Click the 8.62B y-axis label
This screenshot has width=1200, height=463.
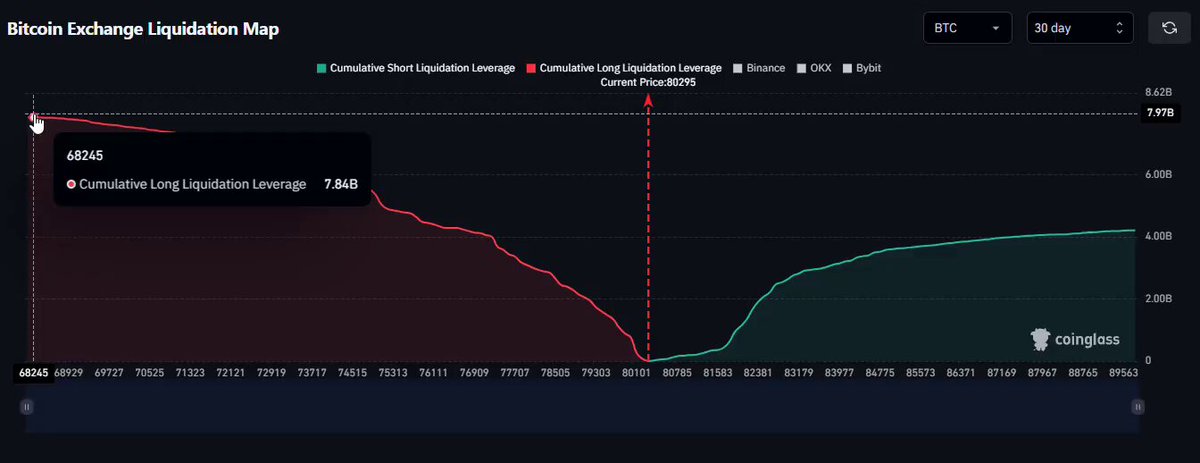coord(1158,92)
